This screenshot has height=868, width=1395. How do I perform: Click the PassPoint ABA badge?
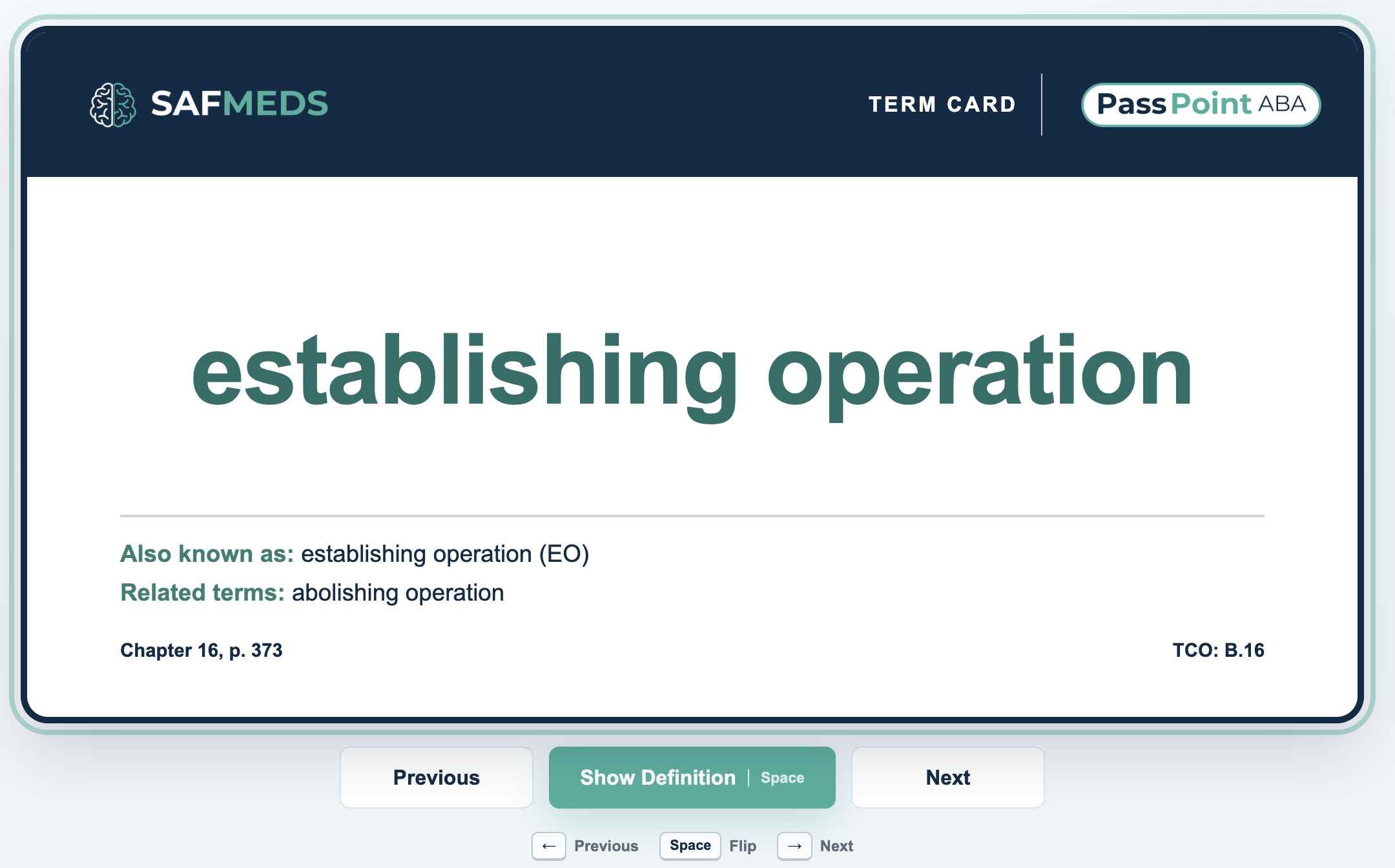(x=1201, y=105)
